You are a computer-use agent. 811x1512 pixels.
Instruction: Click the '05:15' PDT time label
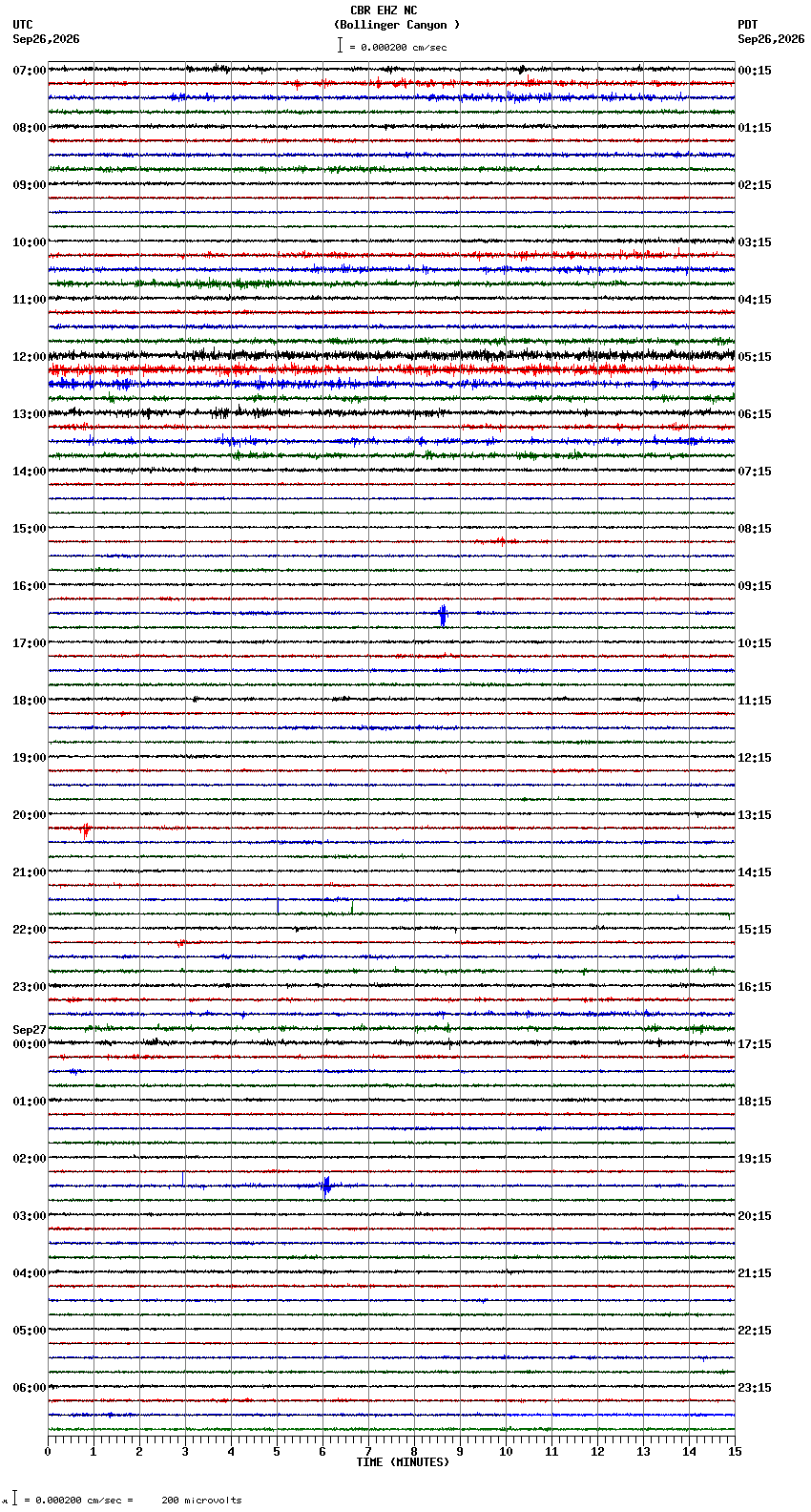[755, 357]
